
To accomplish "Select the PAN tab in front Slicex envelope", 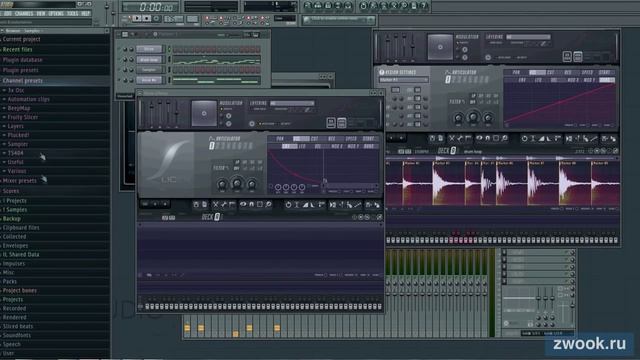I will (280, 139).
